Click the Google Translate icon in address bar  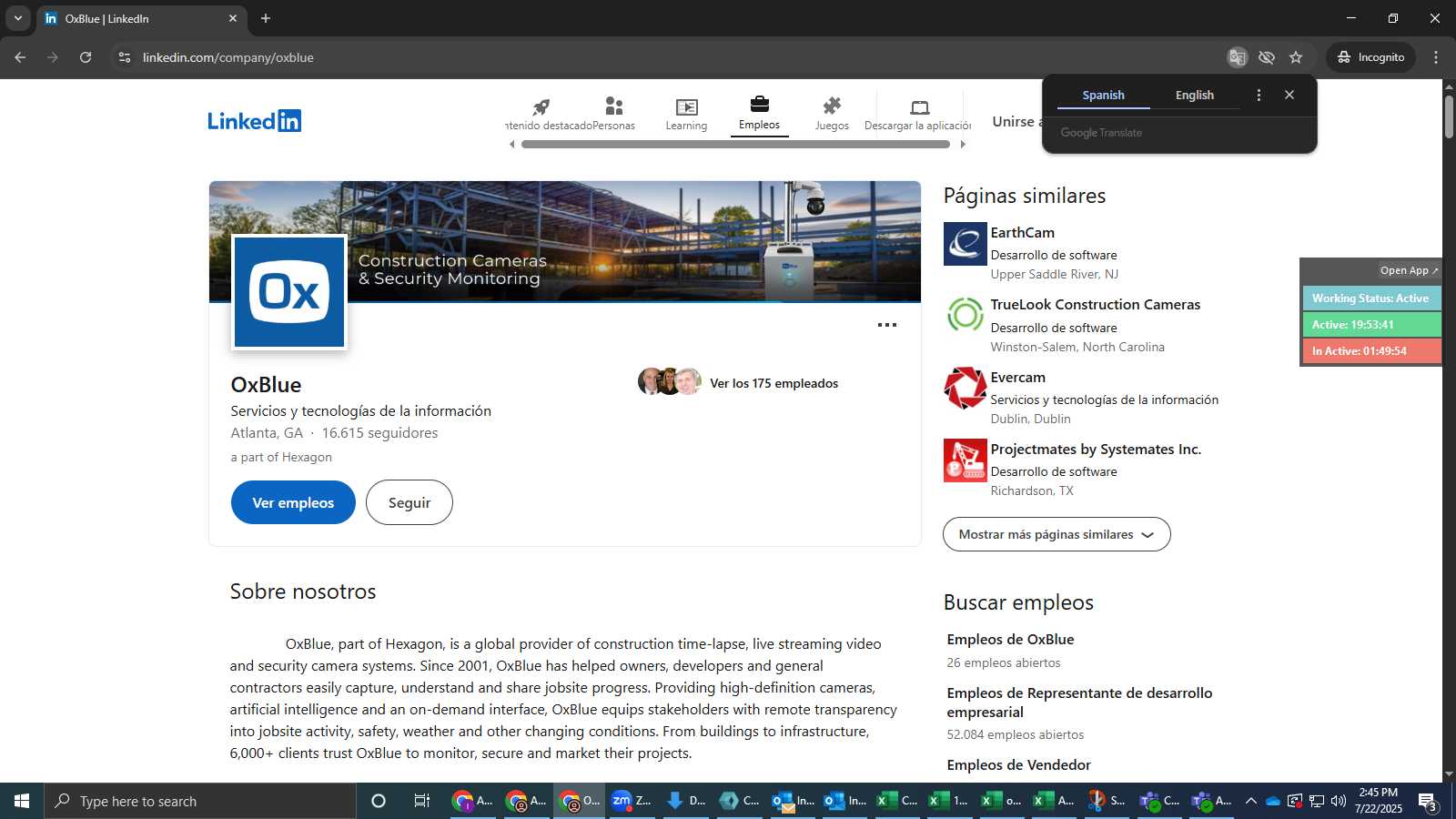pos(1237,57)
